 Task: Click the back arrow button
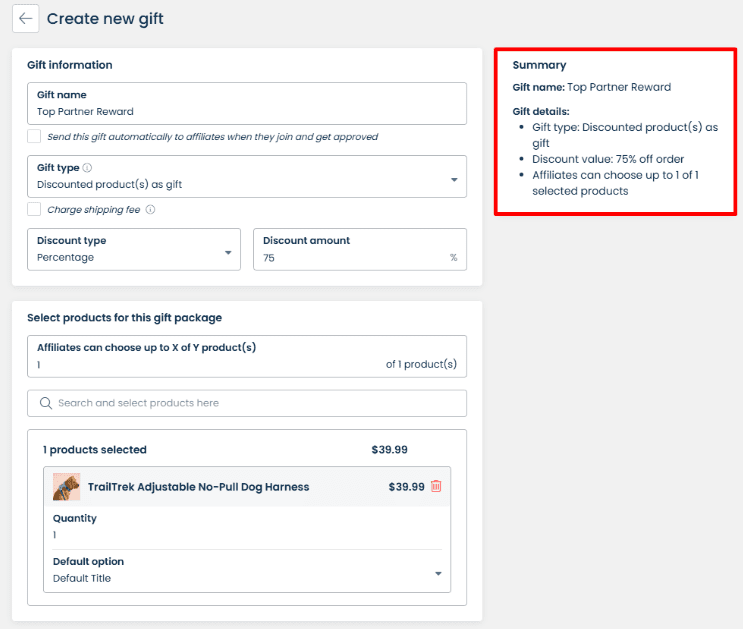point(25,18)
